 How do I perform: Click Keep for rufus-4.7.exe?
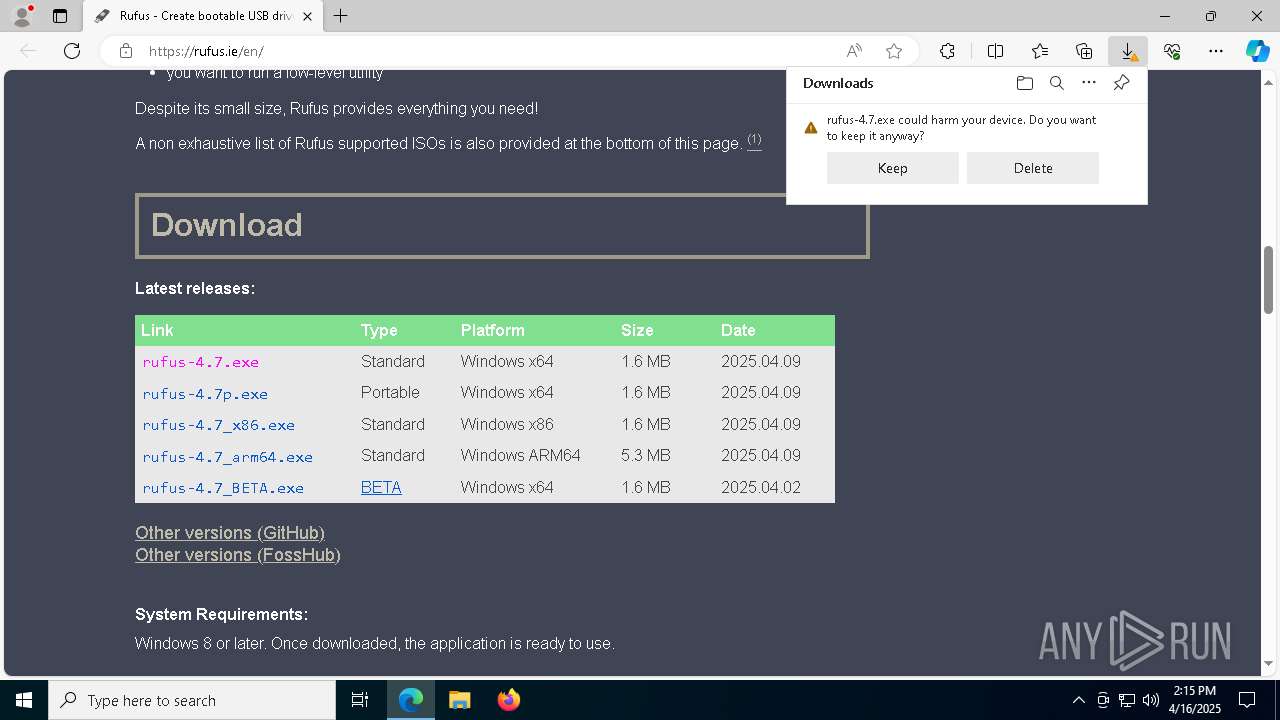pyautogui.click(x=893, y=168)
